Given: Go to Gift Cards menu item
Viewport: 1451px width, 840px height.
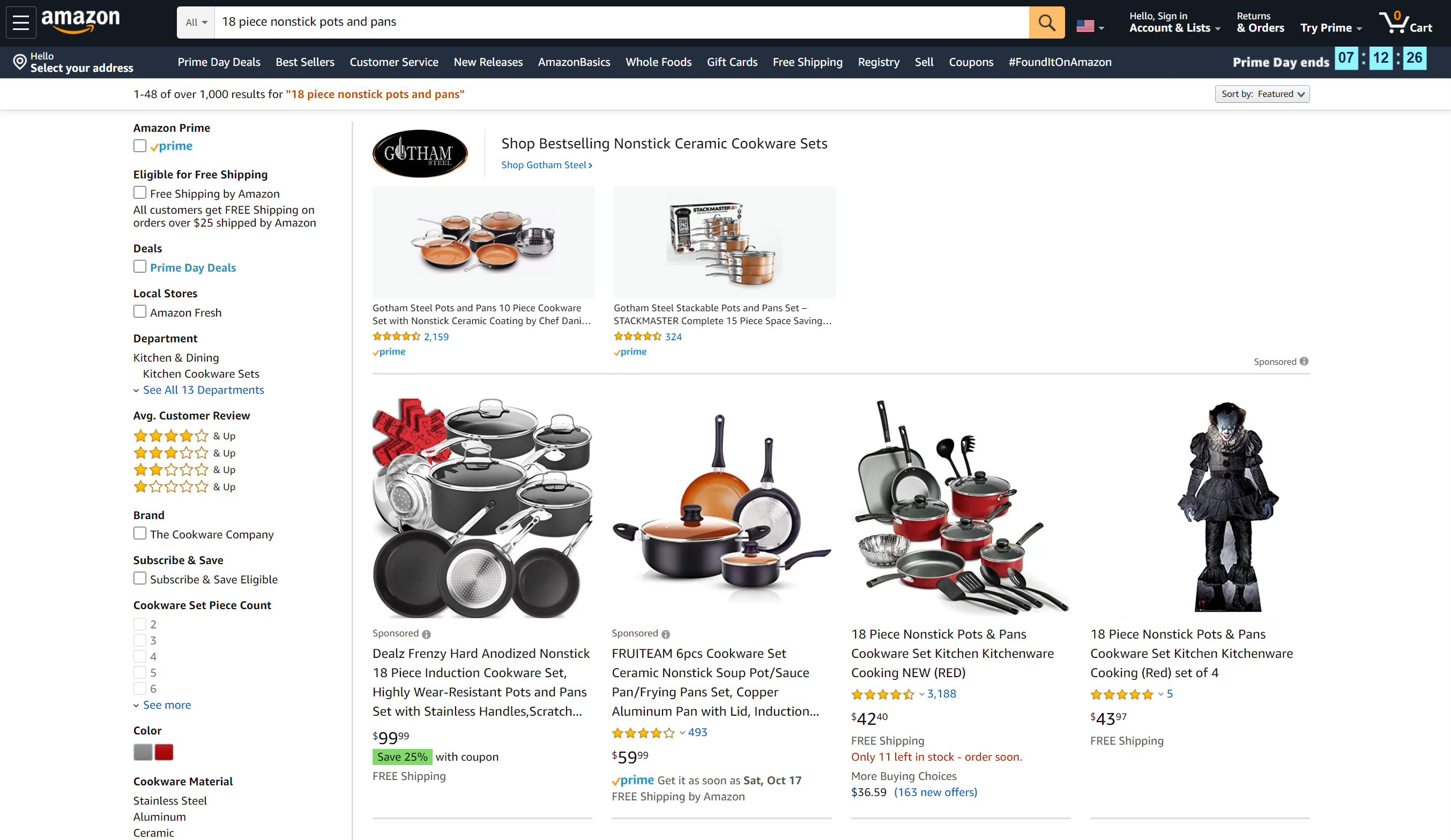Looking at the screenshot, I should point(732,62).
